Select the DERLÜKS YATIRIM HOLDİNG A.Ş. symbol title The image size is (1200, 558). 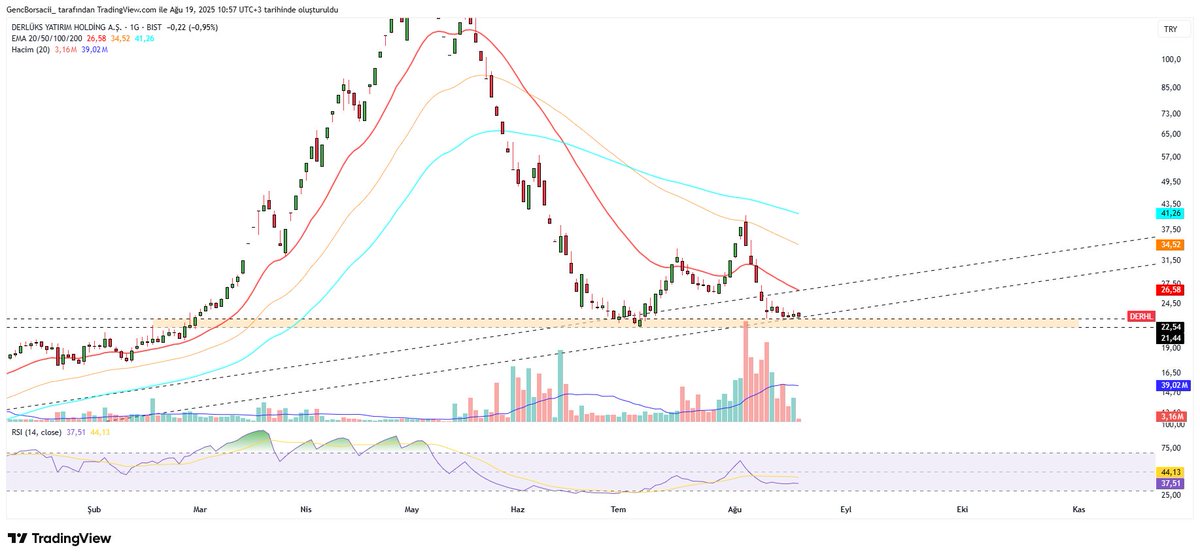(x=66, y=27)
